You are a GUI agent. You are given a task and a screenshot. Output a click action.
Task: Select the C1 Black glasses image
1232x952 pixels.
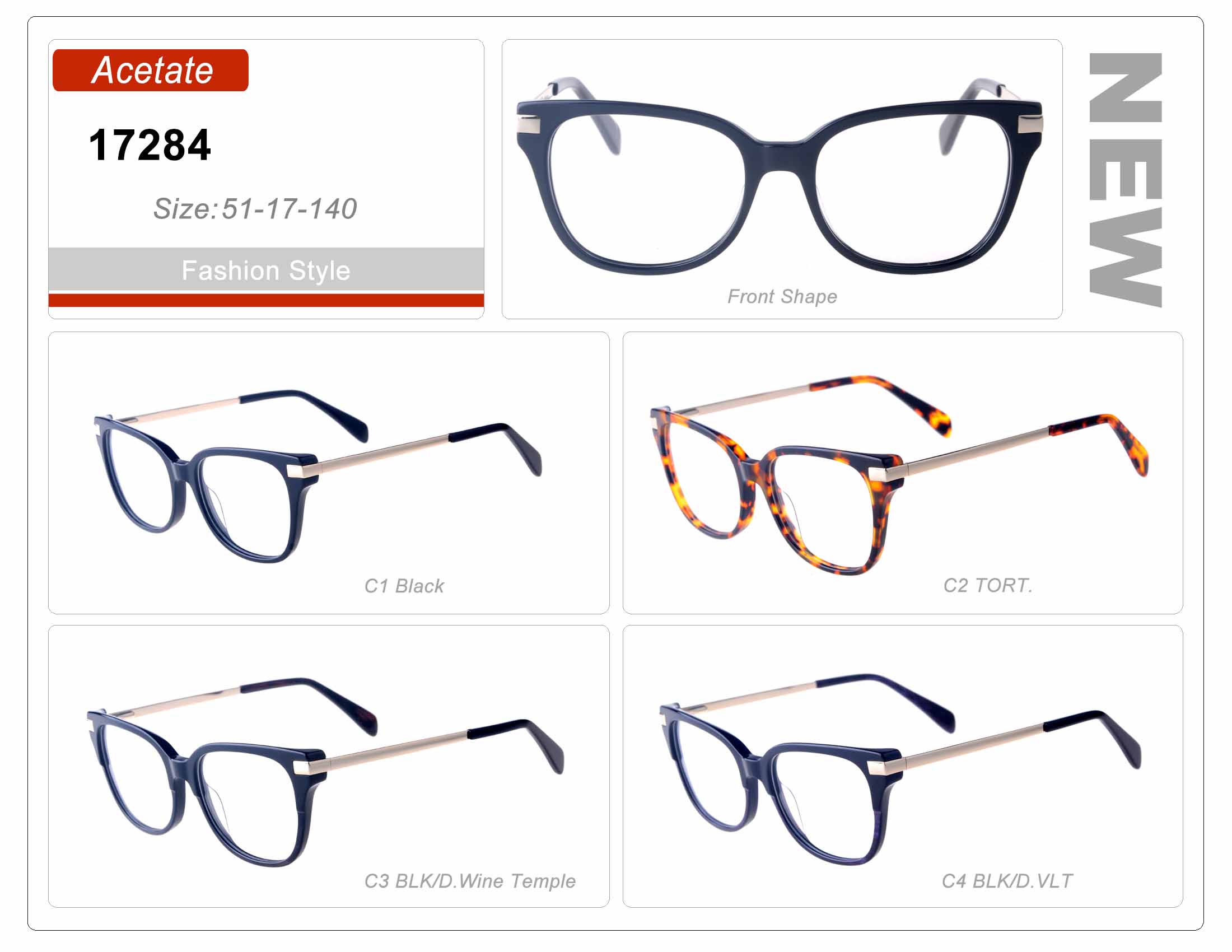[318, 475]
